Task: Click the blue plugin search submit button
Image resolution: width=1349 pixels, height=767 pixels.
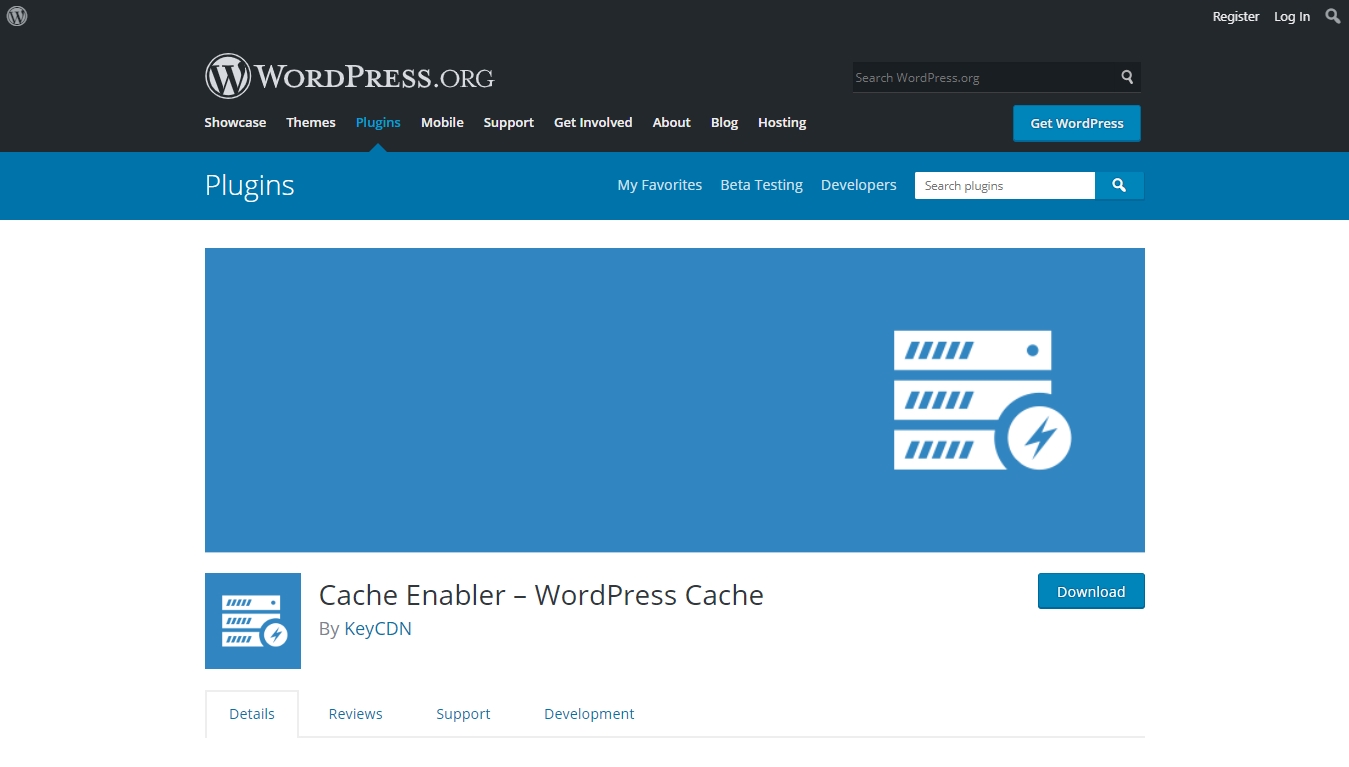Action: point(1119,185)
